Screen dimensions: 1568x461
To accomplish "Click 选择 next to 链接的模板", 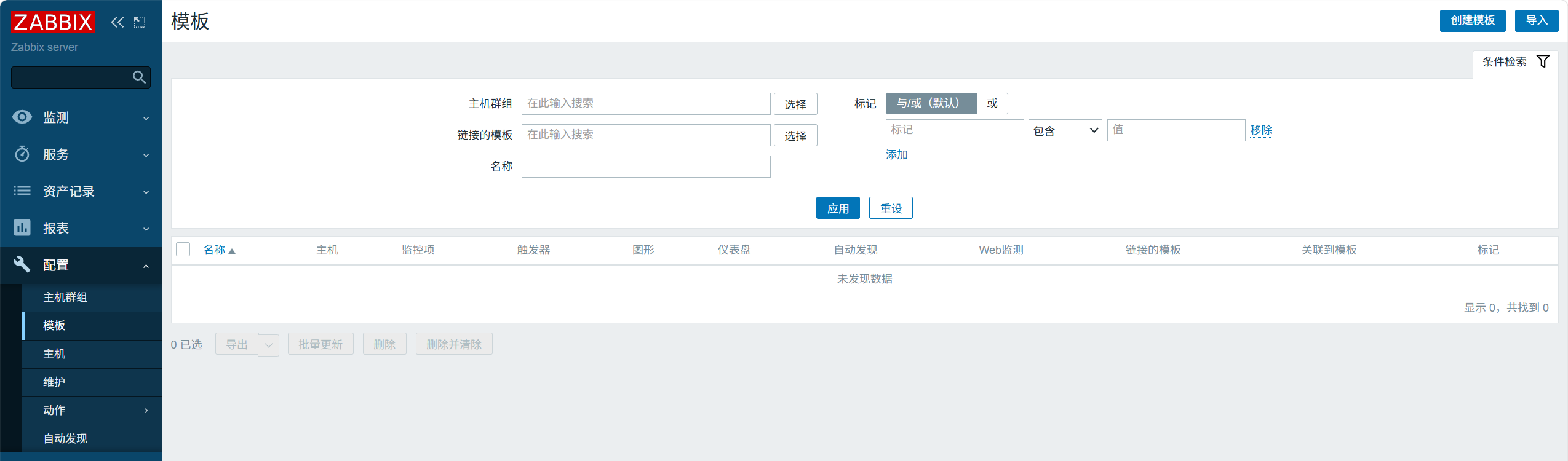I will 795,135.
